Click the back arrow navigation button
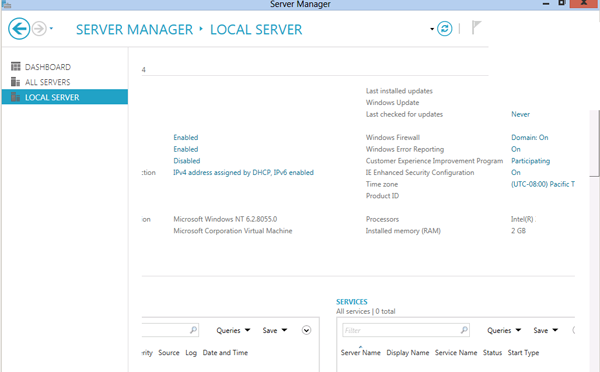 coord(19,29)
